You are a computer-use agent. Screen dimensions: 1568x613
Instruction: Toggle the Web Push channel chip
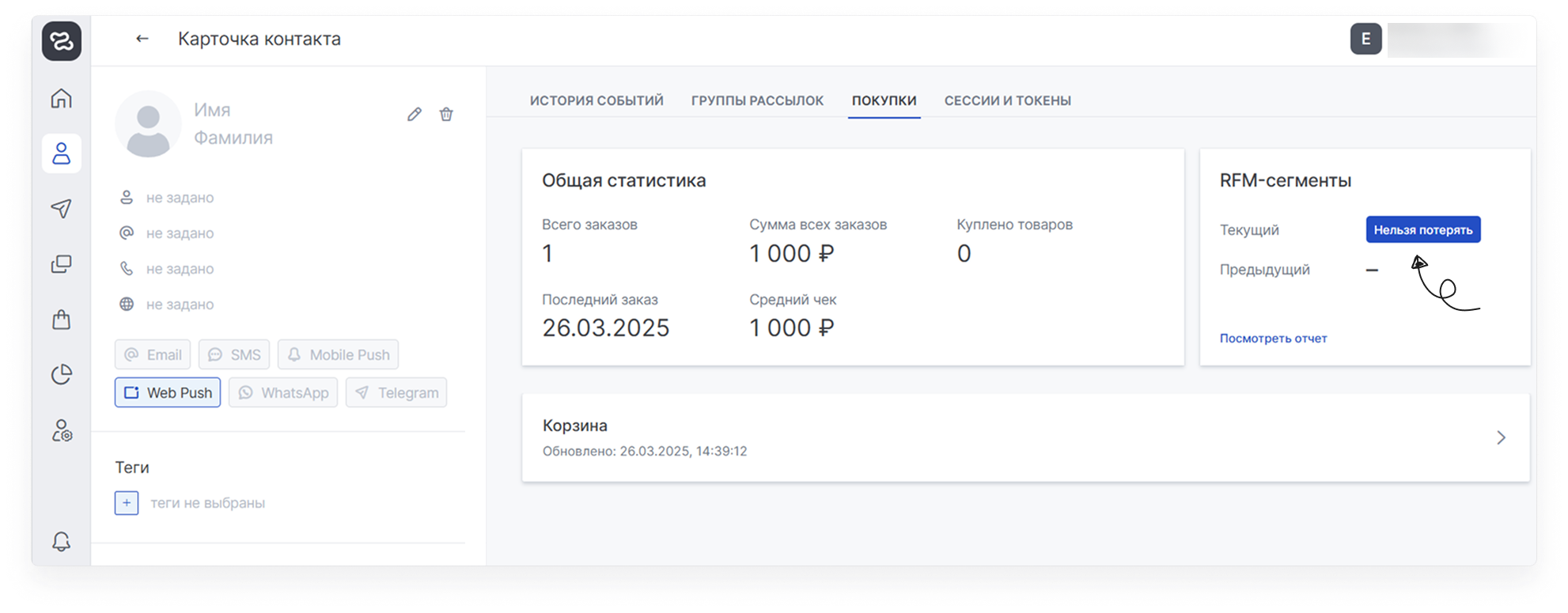(x=168, y=393)
